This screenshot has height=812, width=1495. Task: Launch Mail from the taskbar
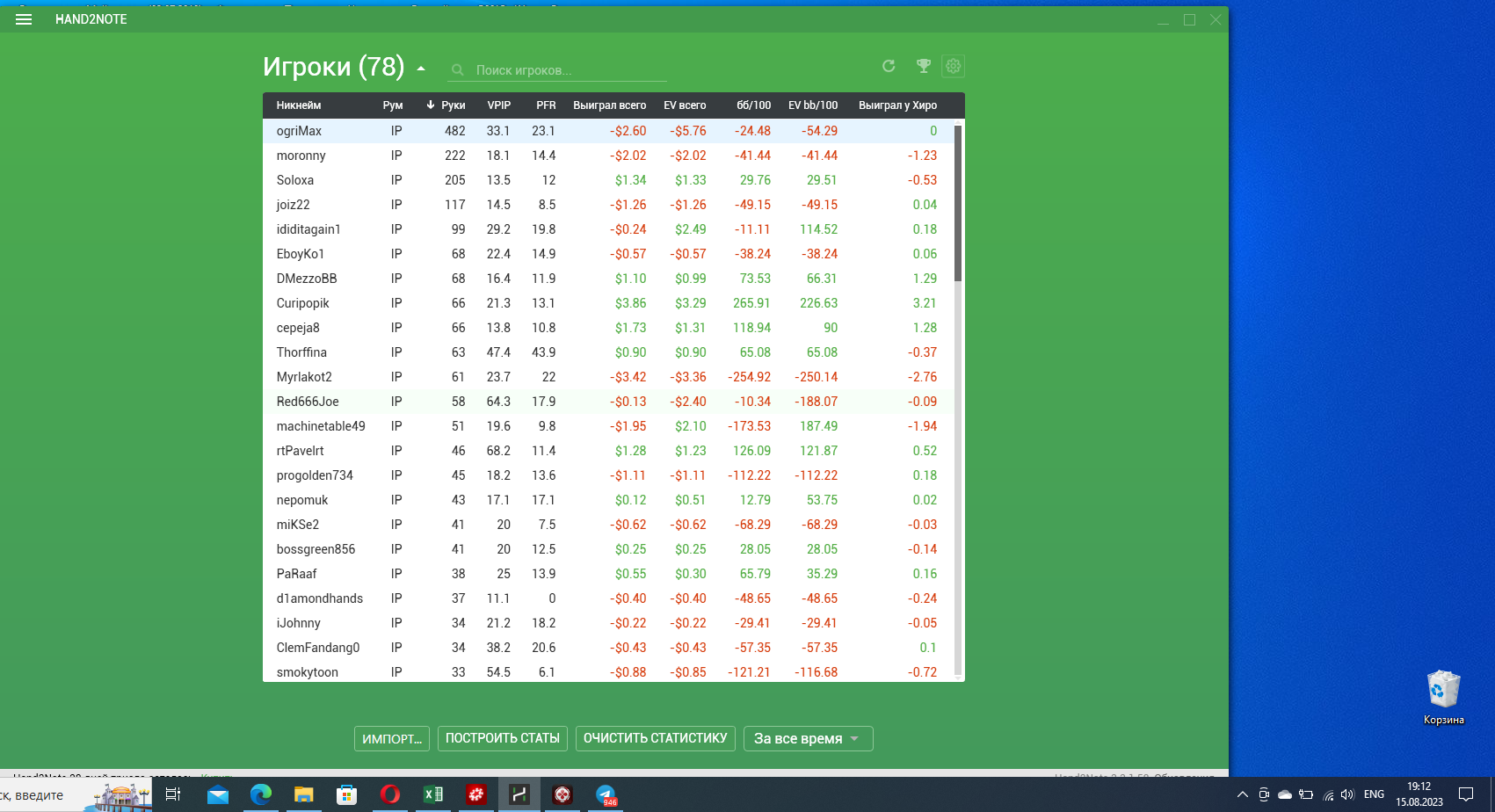218,794
